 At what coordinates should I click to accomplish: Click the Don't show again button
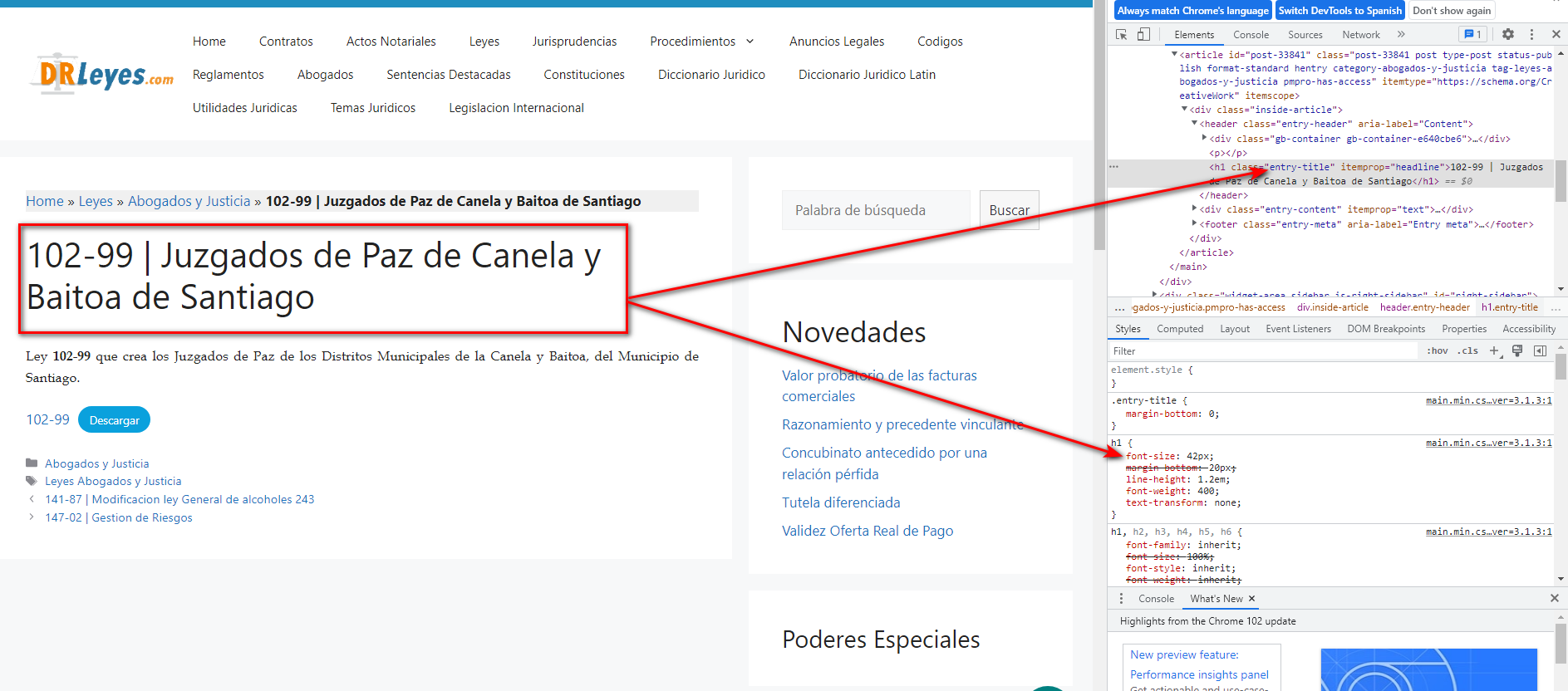[x=1451, y=11]
